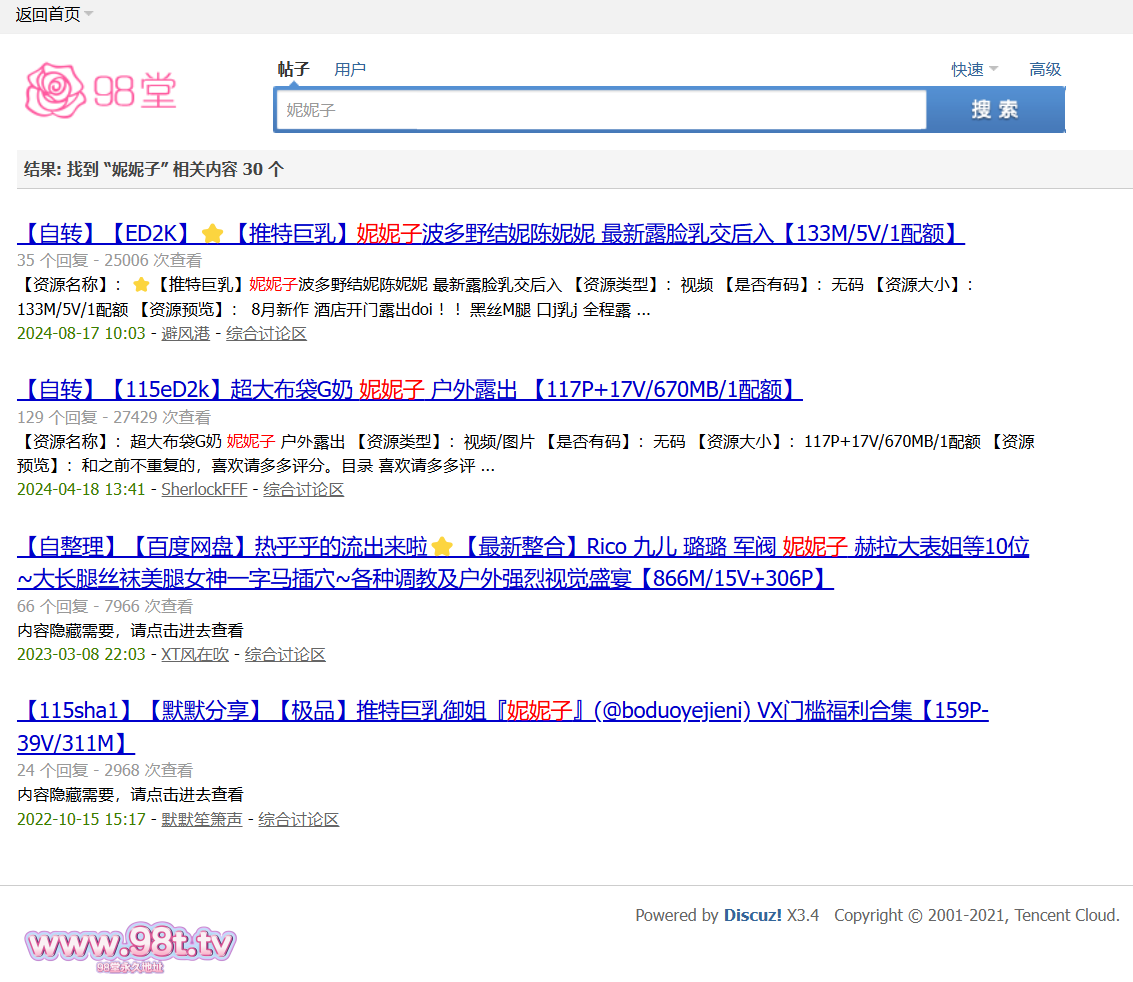
Task: Open the 115eD2k result with 129 replies
Action: click(409, 390)
